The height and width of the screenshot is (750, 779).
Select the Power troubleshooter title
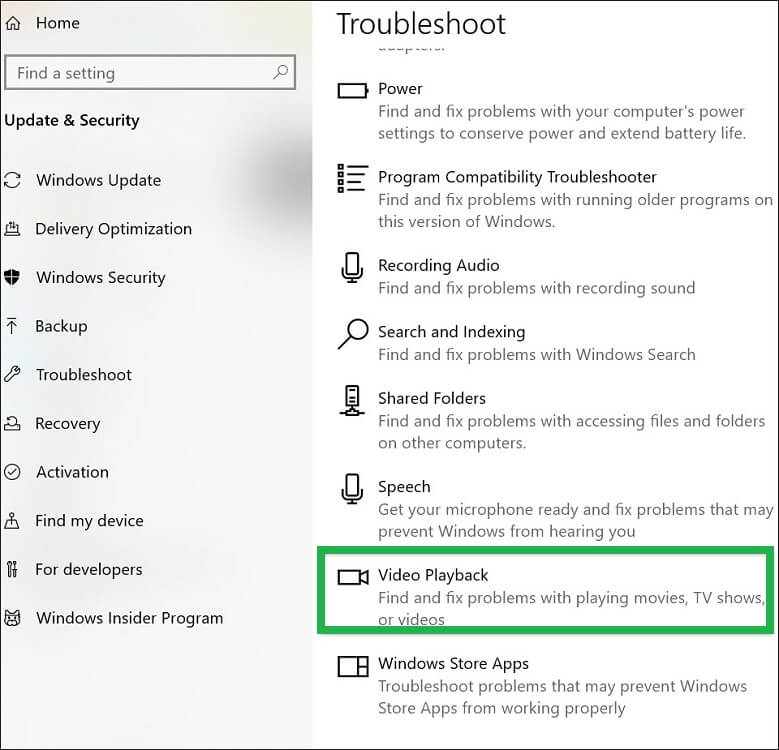pos(400,89)
